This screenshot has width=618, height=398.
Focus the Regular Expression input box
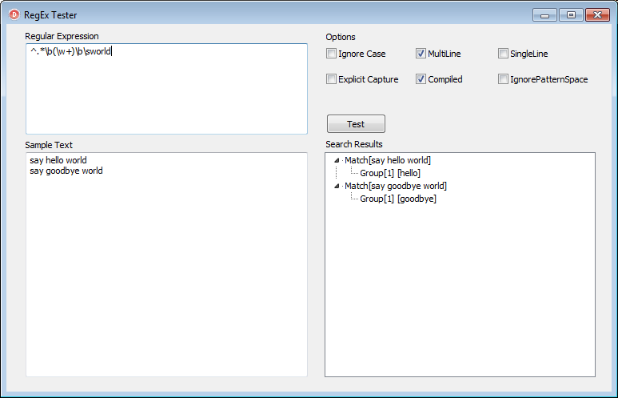pyautogui.click(x=167, y=89)
